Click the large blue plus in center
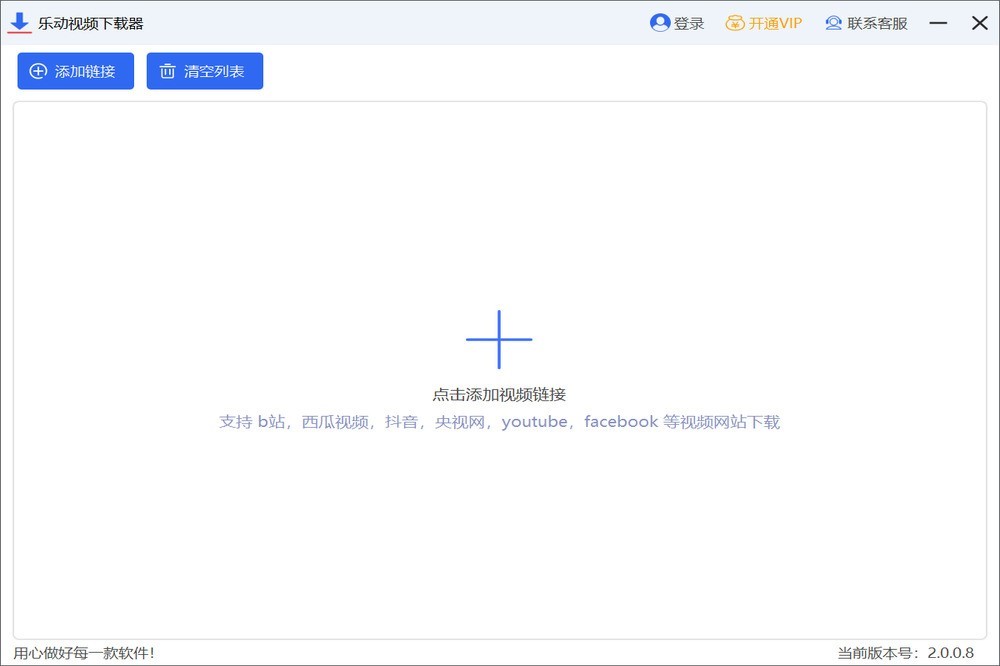Screen dimensions: 1000x666 point(499,339)
